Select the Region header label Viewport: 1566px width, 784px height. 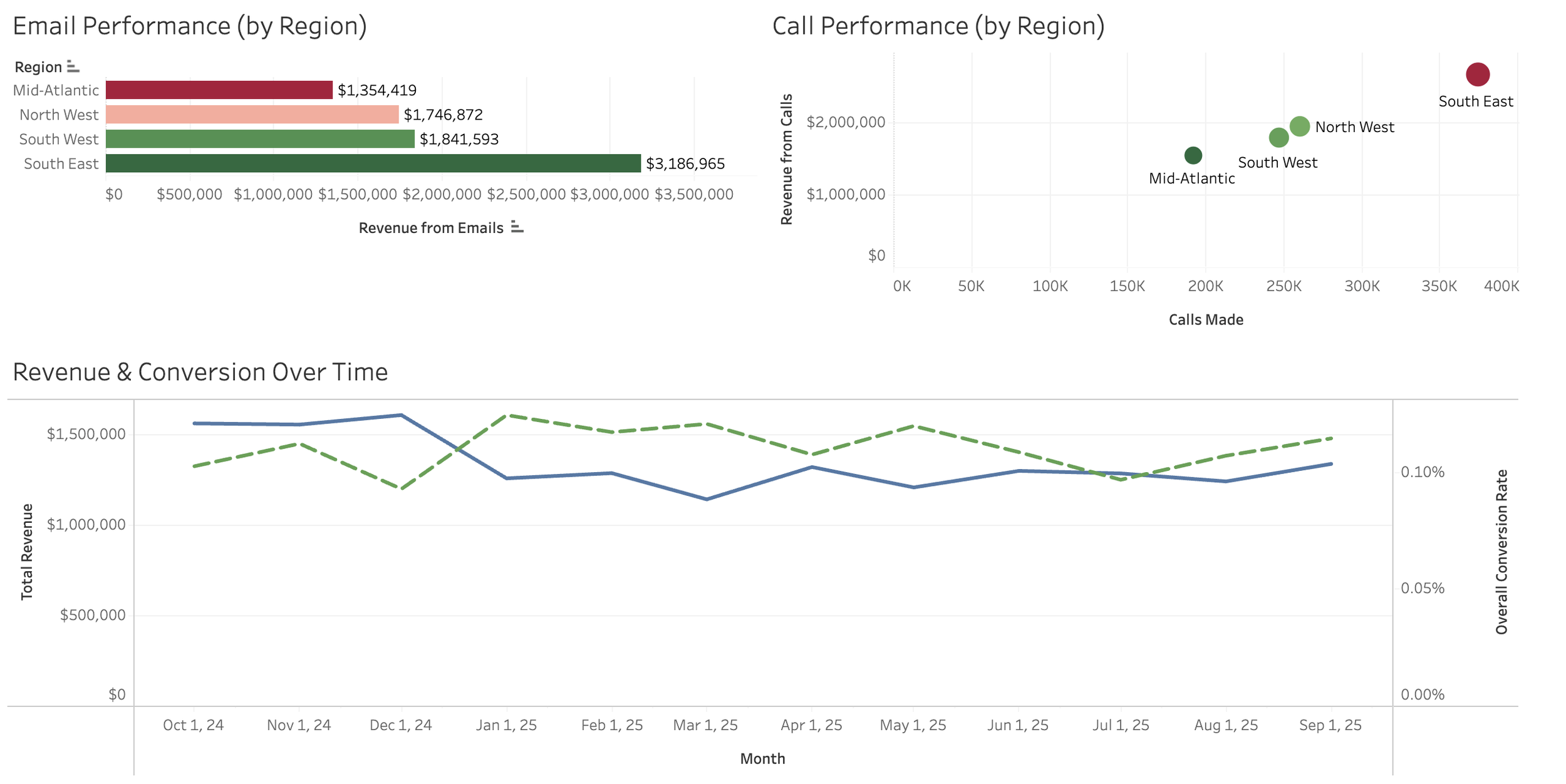[37, 66]
